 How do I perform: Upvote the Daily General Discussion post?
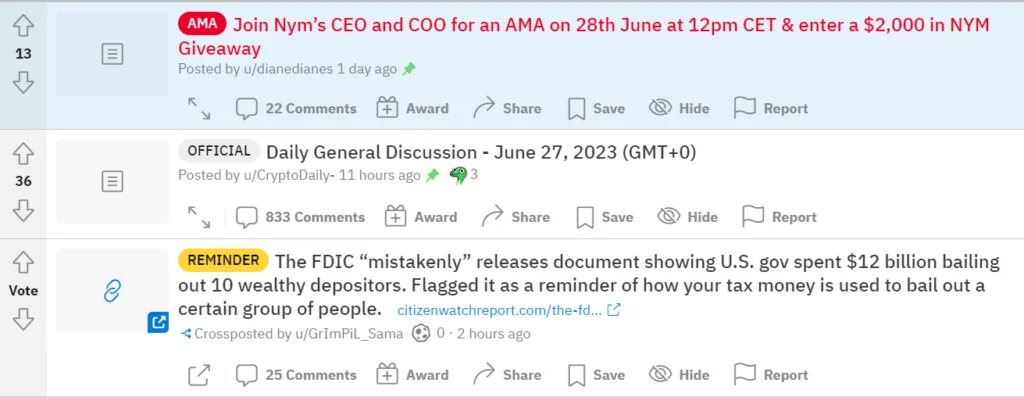coord(24,153)
